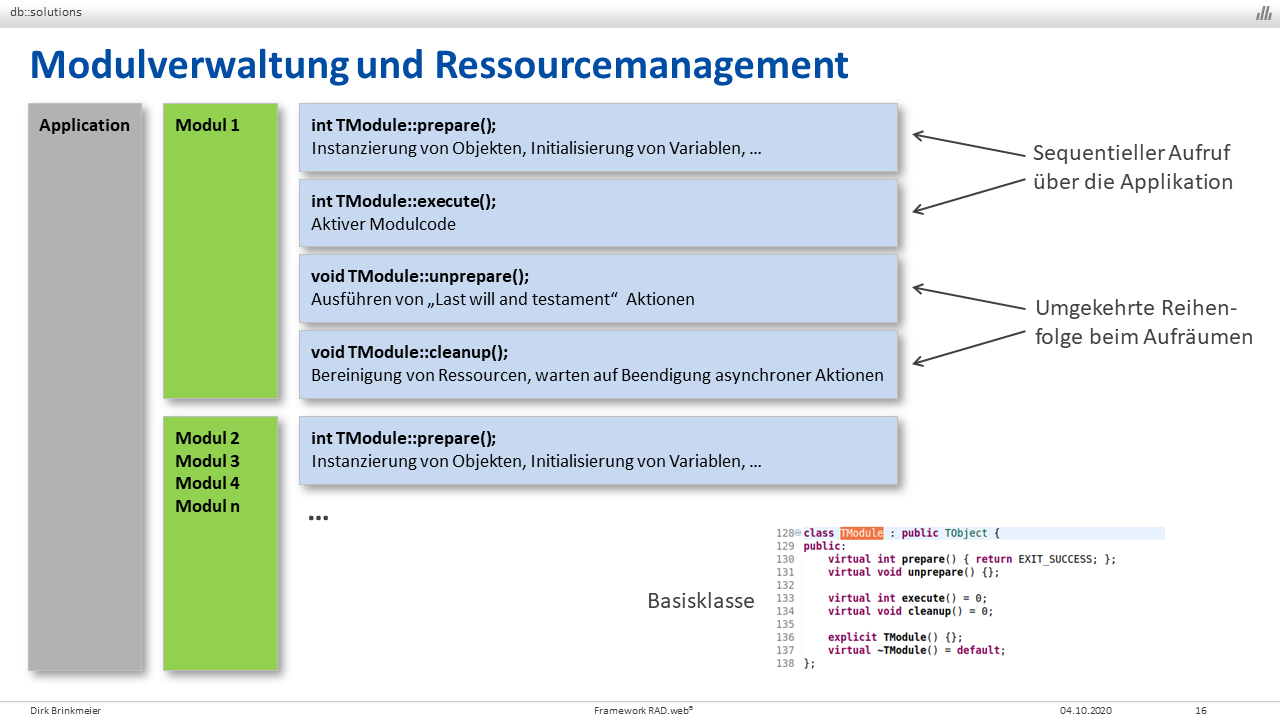Select the green Modul 1 box
The width and height of the screenshot is (1280, 720).
pyautogui.click(x=220, y=250)
